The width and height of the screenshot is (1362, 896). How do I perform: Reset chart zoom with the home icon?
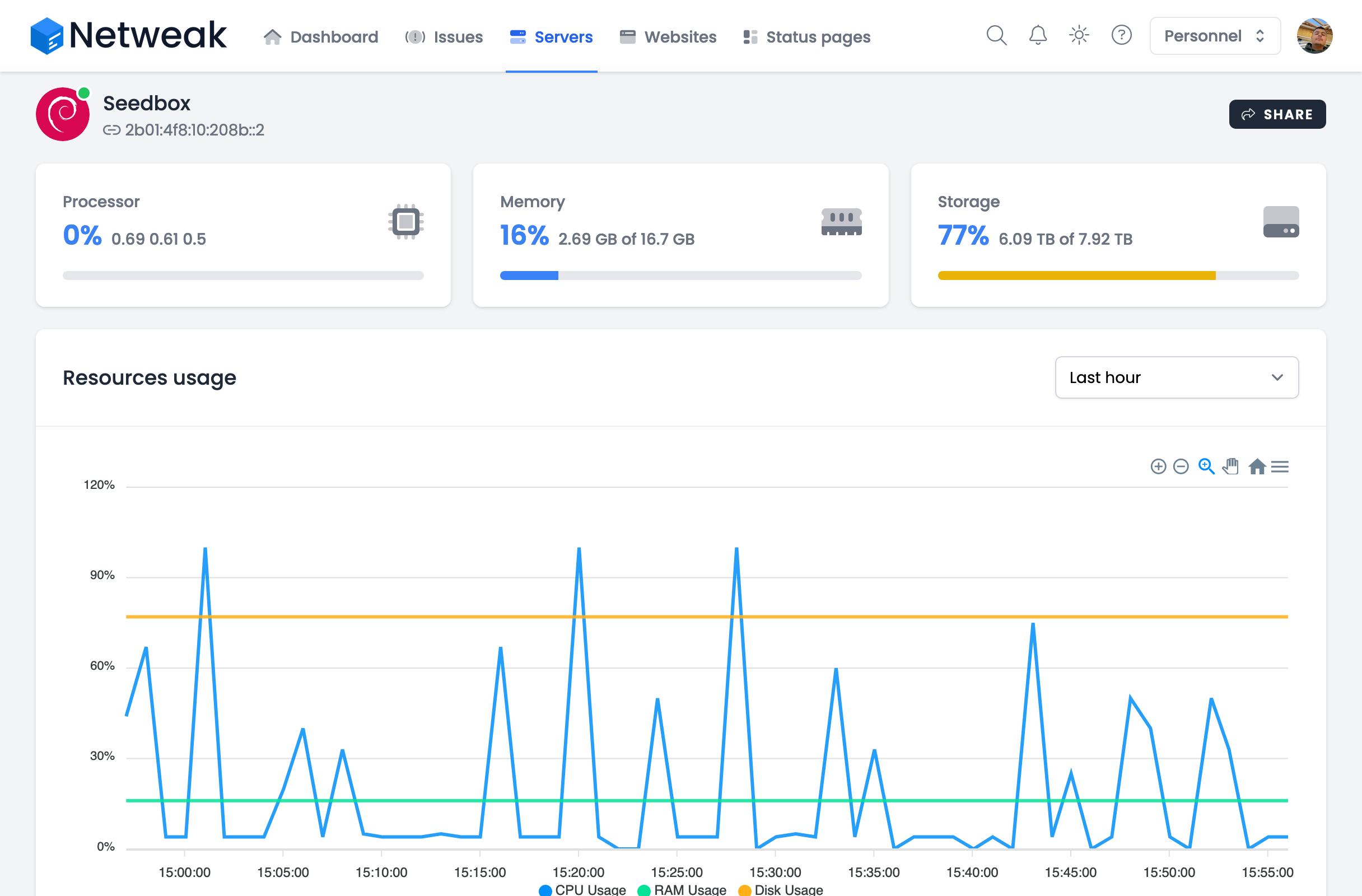[x=1258, y=466]
